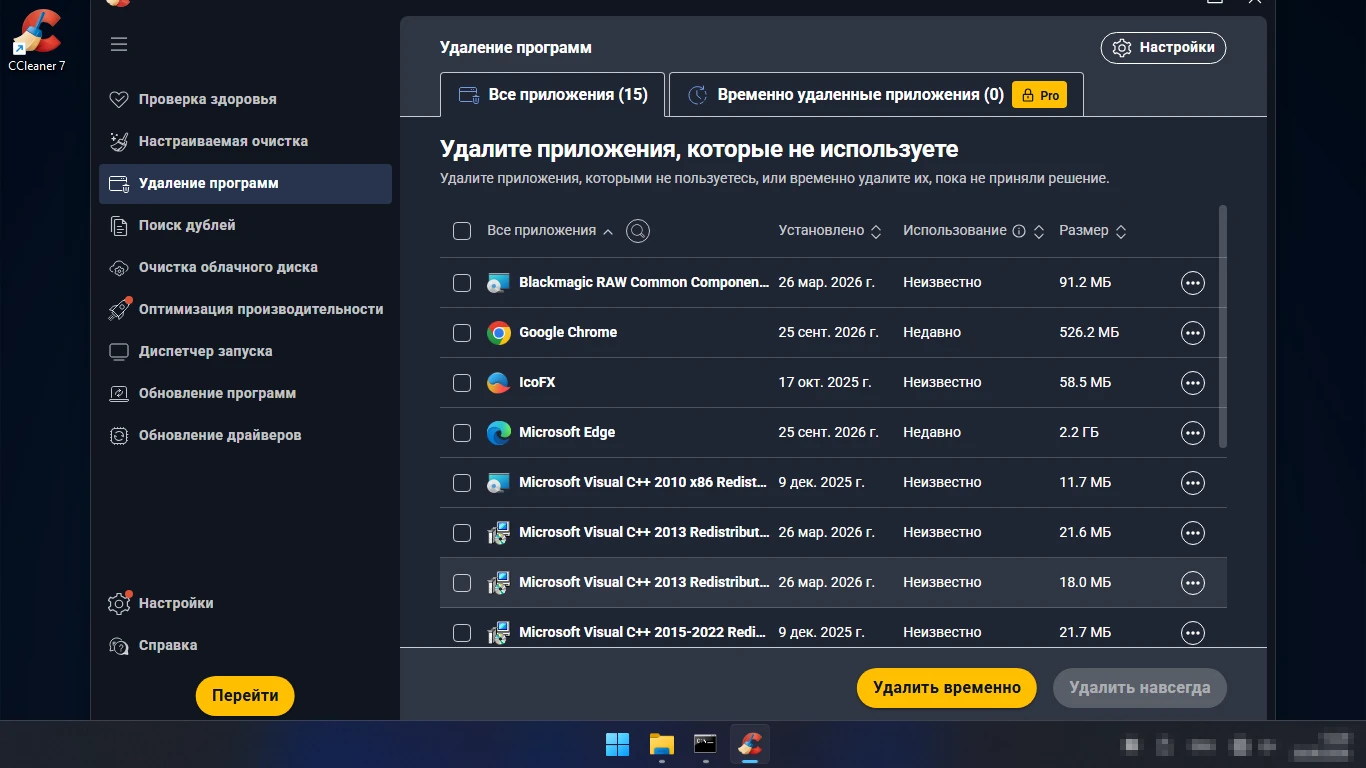Open more options for Blackmagic RAW row
1366x768 pixels.
1193,283
